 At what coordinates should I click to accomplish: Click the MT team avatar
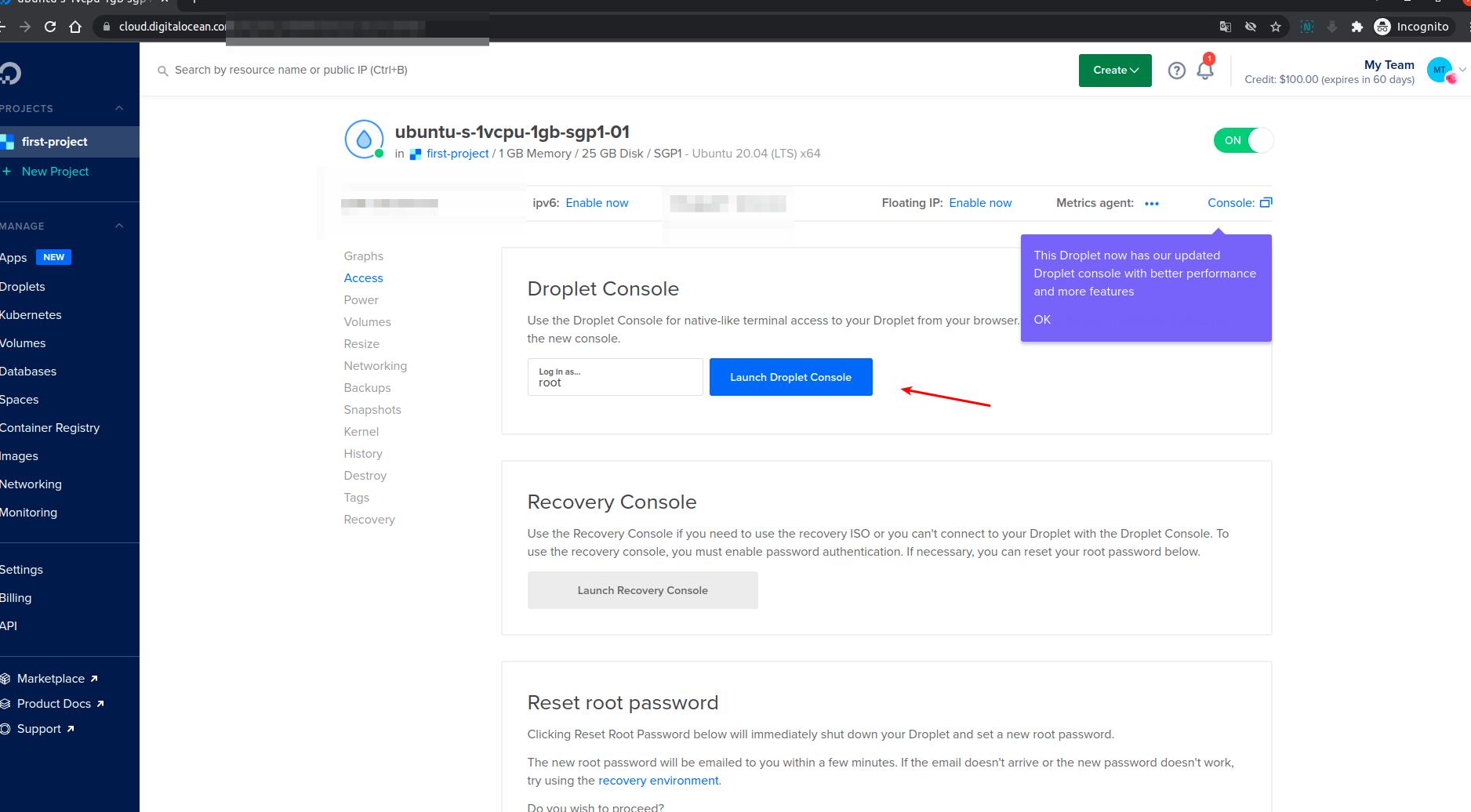point(1440,70)
